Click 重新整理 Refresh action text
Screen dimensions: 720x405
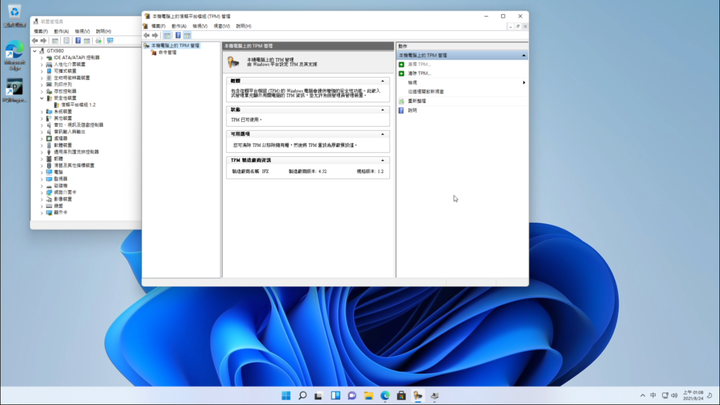point(417,101)
